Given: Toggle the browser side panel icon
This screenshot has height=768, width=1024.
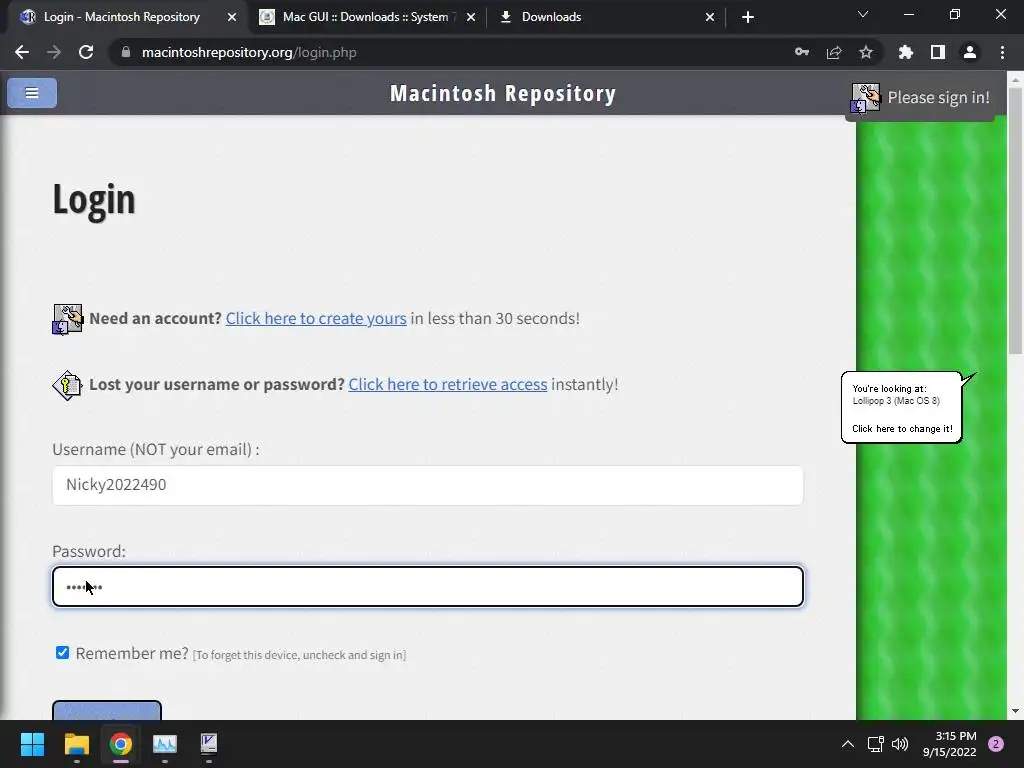Looking at the screenshot, I should 938,52.
